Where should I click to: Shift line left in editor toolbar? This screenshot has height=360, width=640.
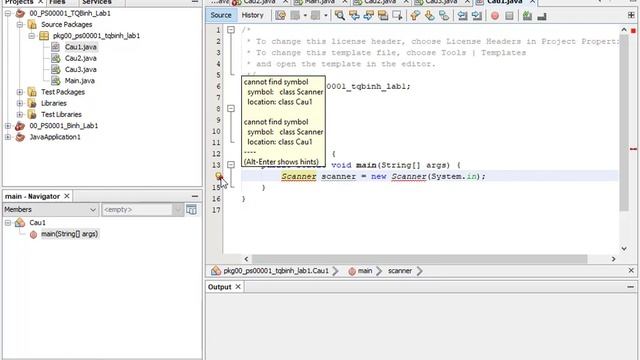pos(462,16)
